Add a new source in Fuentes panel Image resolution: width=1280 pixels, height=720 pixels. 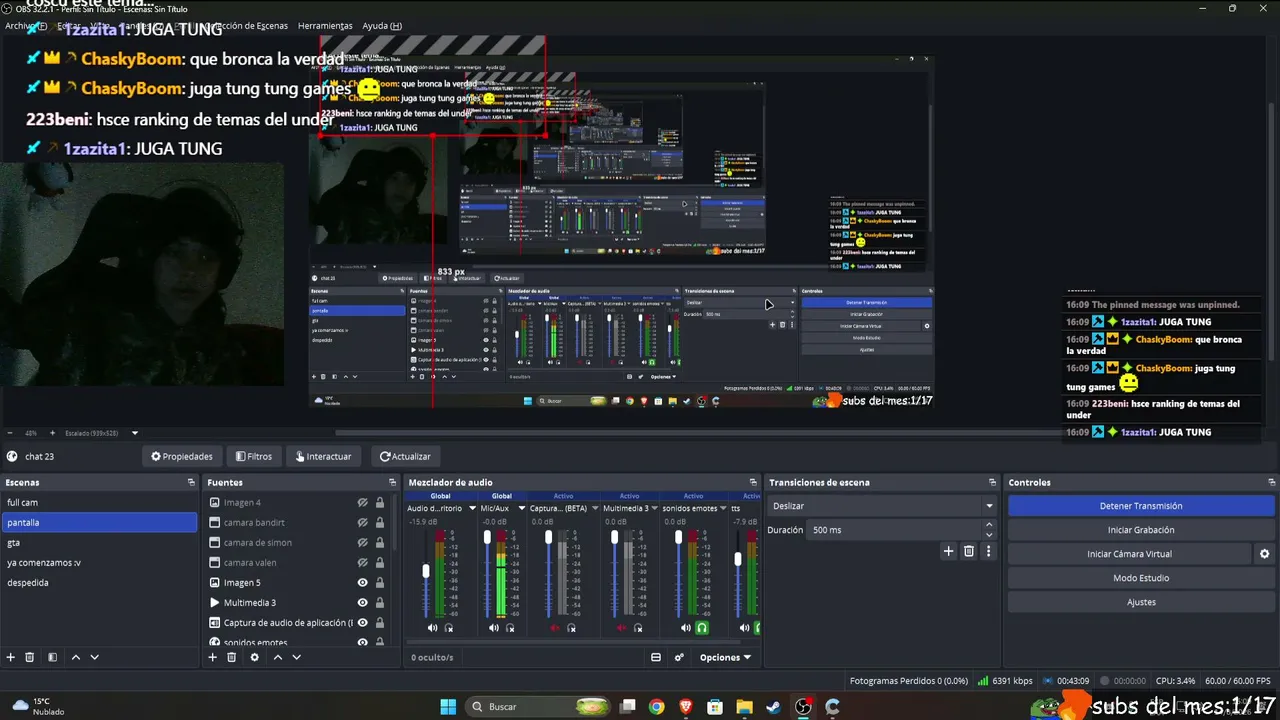[212, 657]
